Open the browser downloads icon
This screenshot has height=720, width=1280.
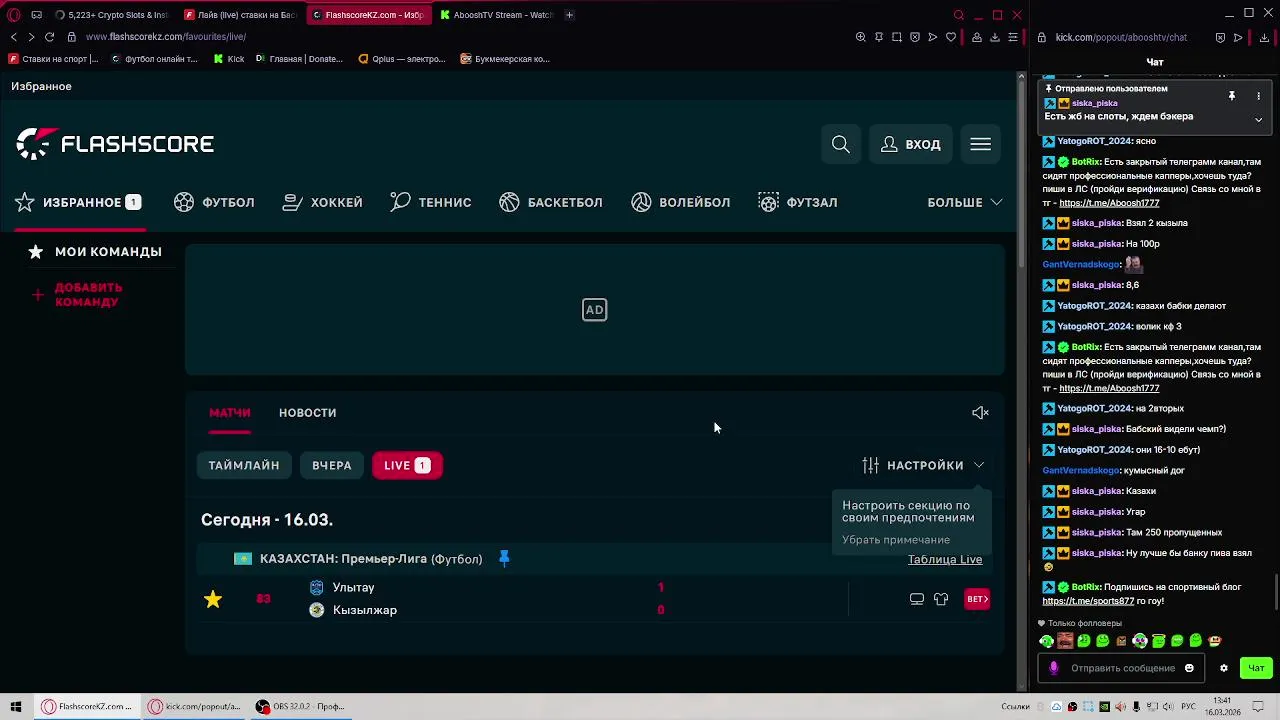tap(995, 37)
